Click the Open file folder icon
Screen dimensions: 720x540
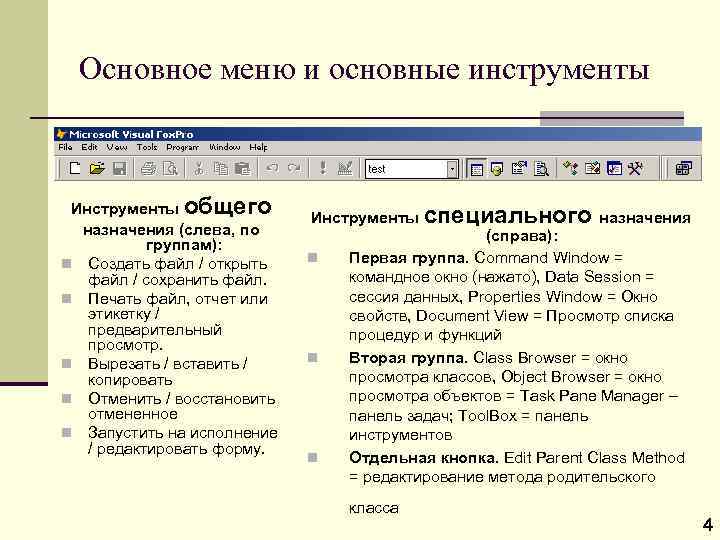pyautogui.click(x=97, y=169)
